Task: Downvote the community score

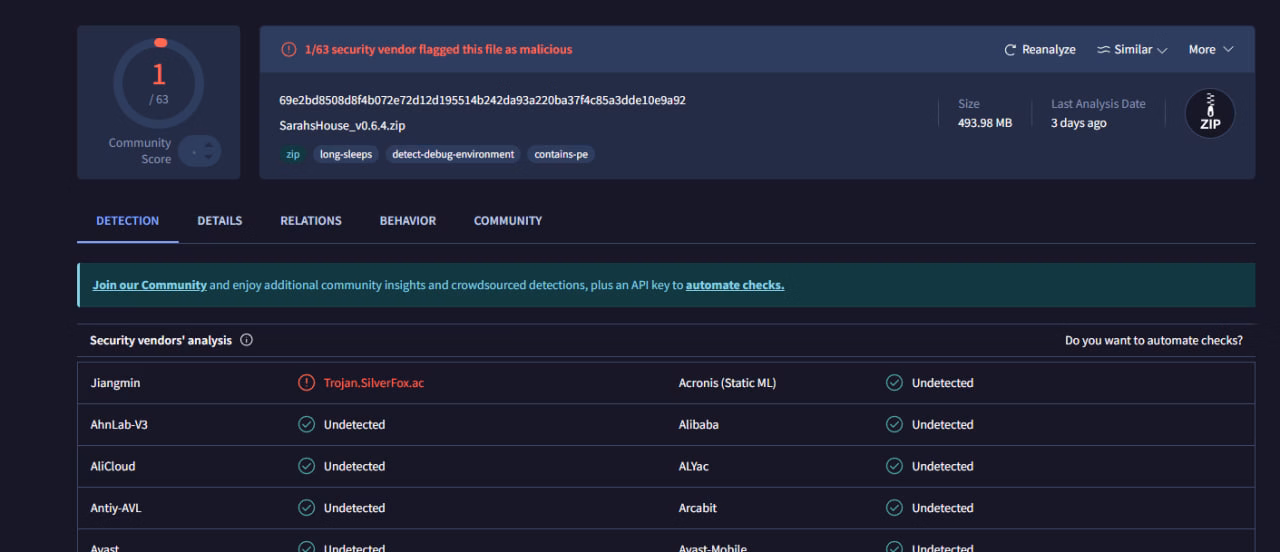Action: coord(208,158)
